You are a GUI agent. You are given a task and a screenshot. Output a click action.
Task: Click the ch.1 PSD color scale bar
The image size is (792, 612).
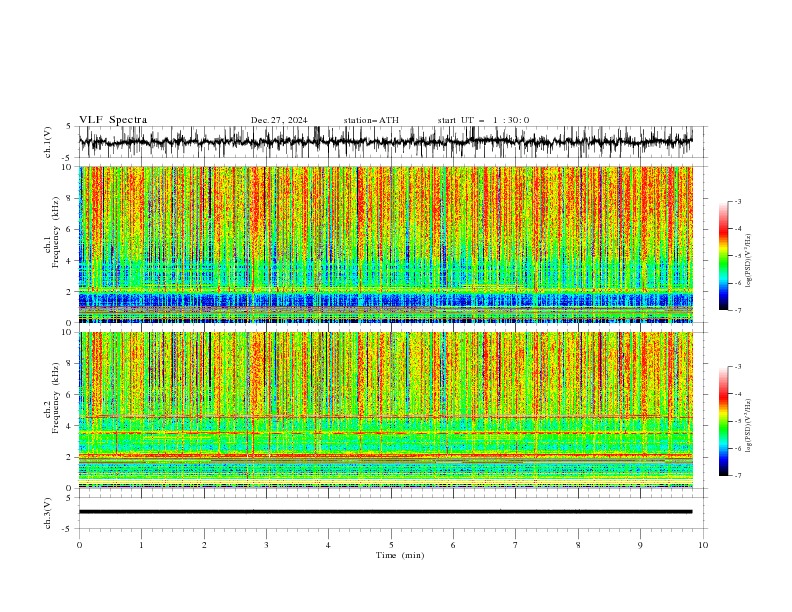pyautogui.click(x=723, y=256)
